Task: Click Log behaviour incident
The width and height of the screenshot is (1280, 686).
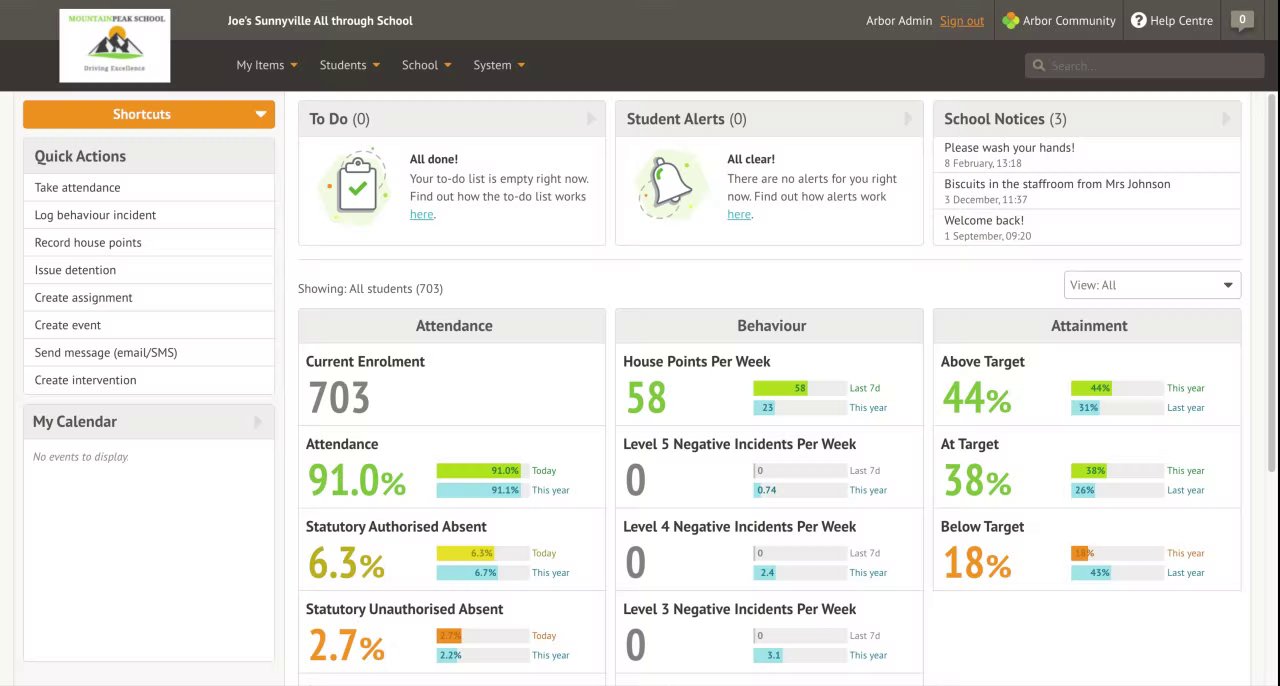Action: [149, 215]
